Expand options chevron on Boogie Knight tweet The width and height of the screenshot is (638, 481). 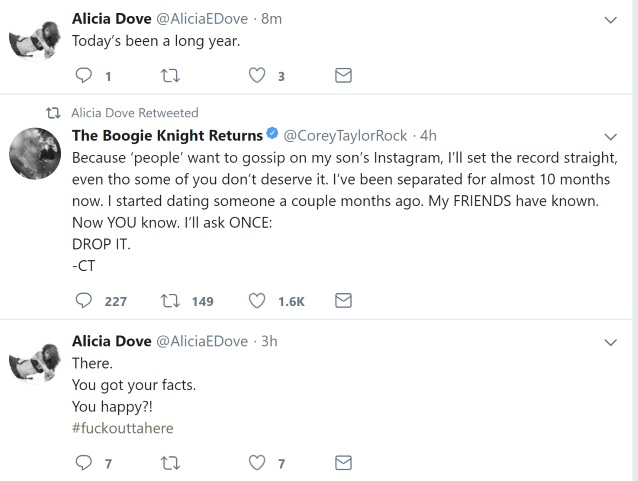tap(612, 136)
